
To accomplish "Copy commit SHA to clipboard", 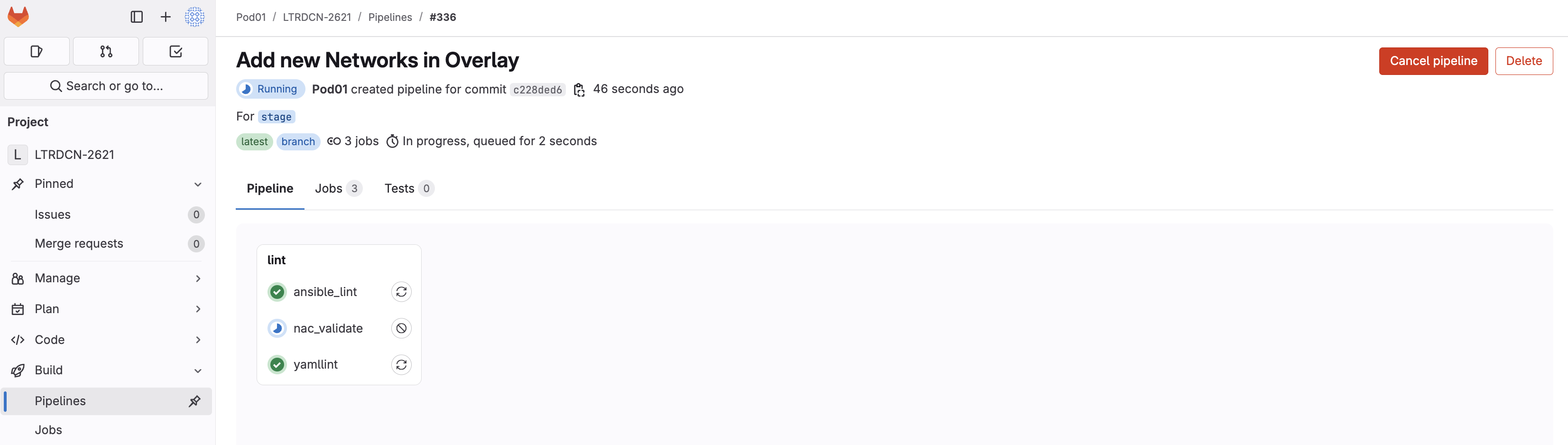I will (579, 90).
